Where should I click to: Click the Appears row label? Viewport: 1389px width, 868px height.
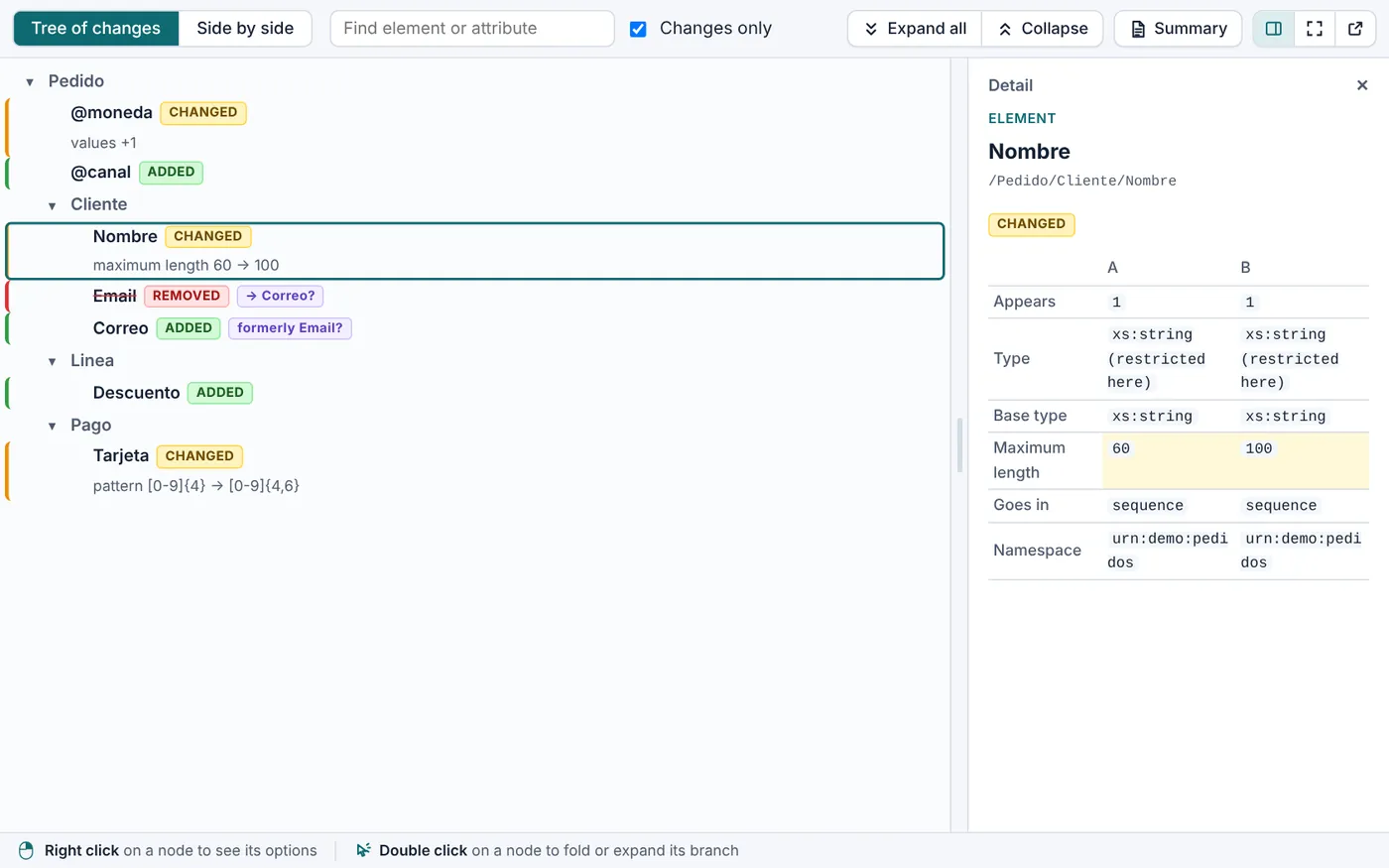tap(1025, 302)
